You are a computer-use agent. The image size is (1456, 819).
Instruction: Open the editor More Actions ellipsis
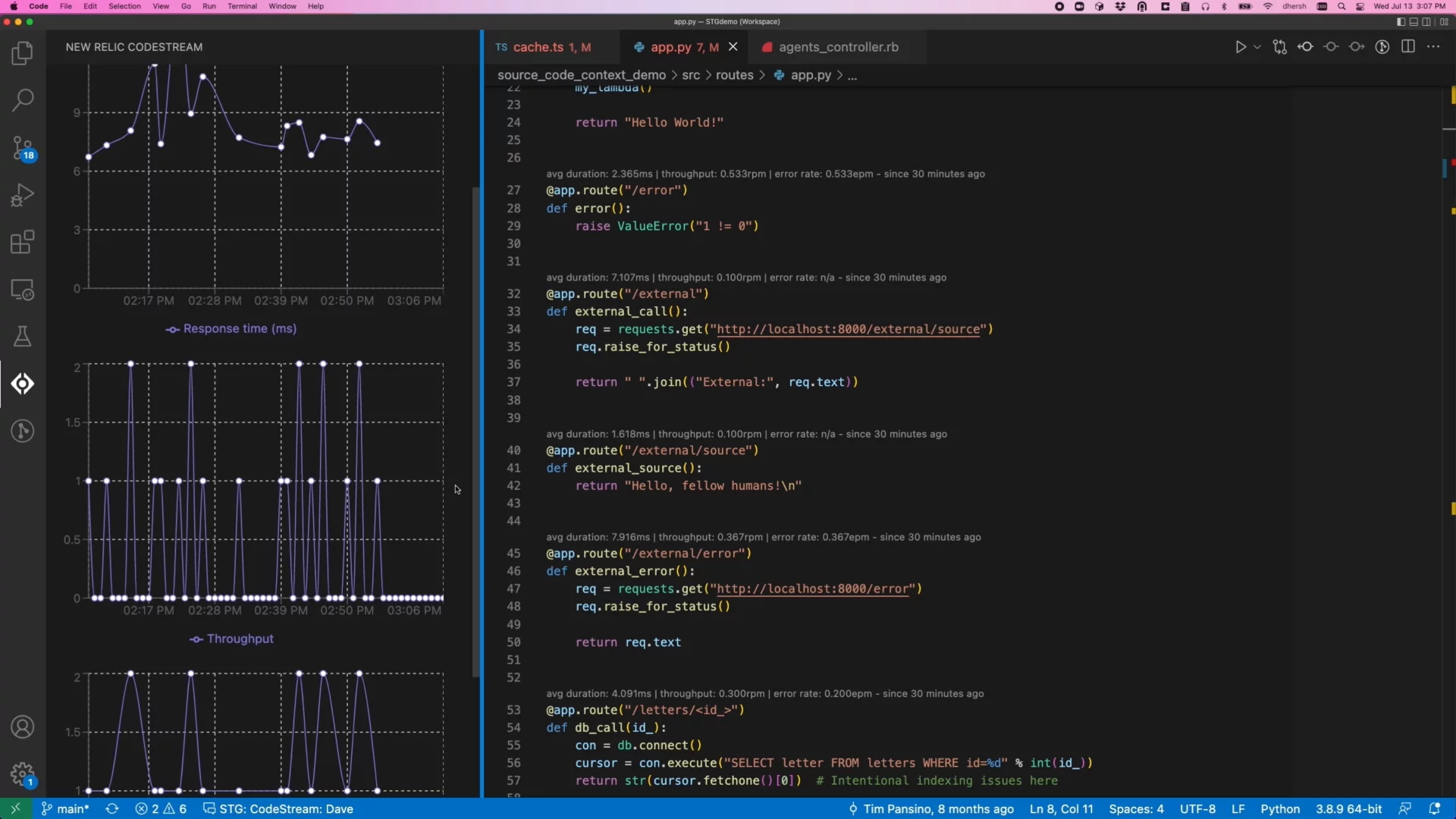click(1433, 47)
